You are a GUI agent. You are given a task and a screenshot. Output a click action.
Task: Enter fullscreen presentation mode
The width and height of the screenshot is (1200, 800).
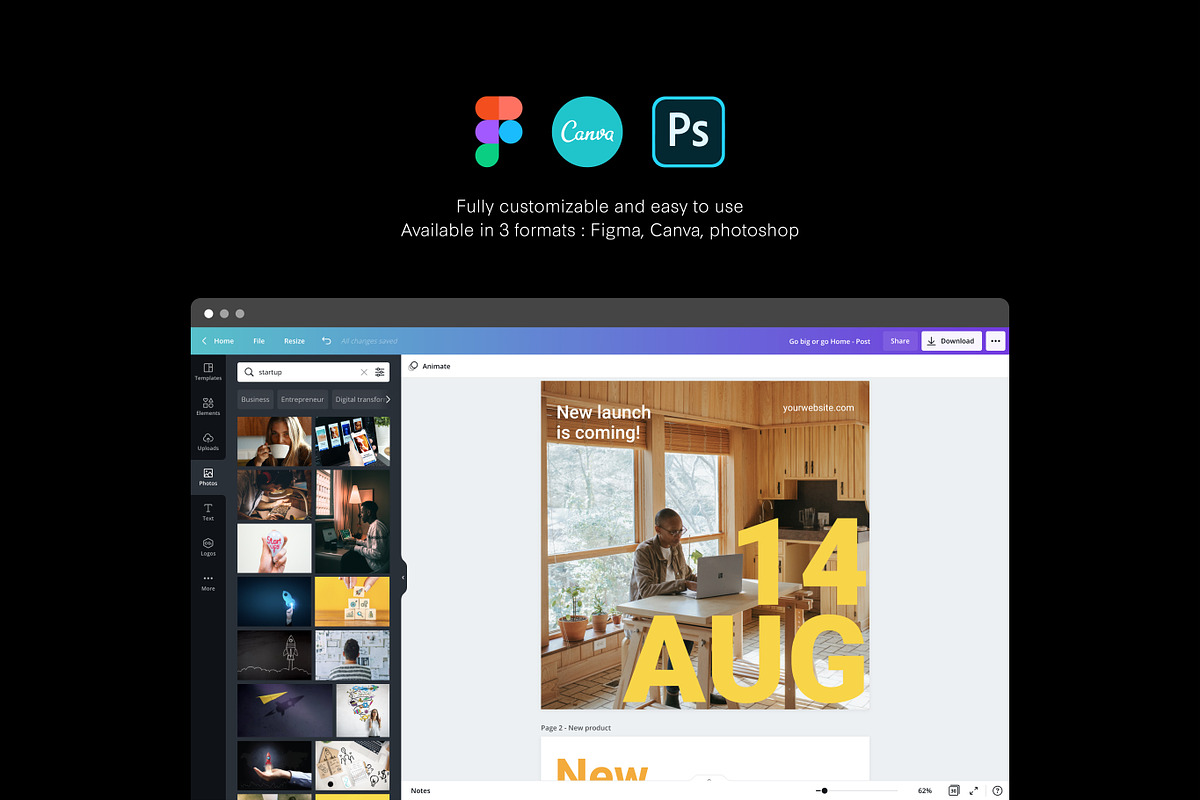coord(975,791)
